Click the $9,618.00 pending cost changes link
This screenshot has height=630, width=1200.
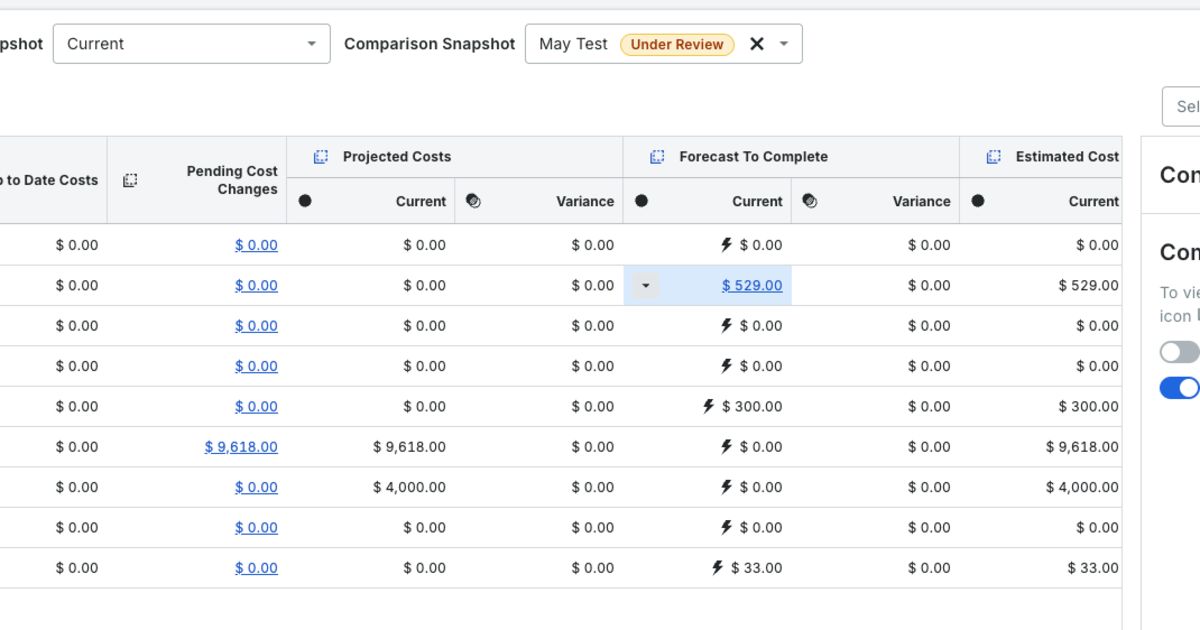click(241, 446)
